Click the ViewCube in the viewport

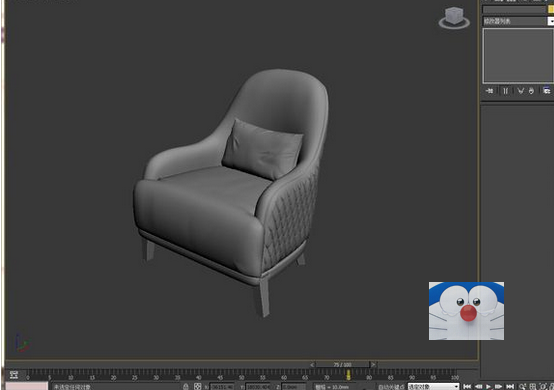454,18
